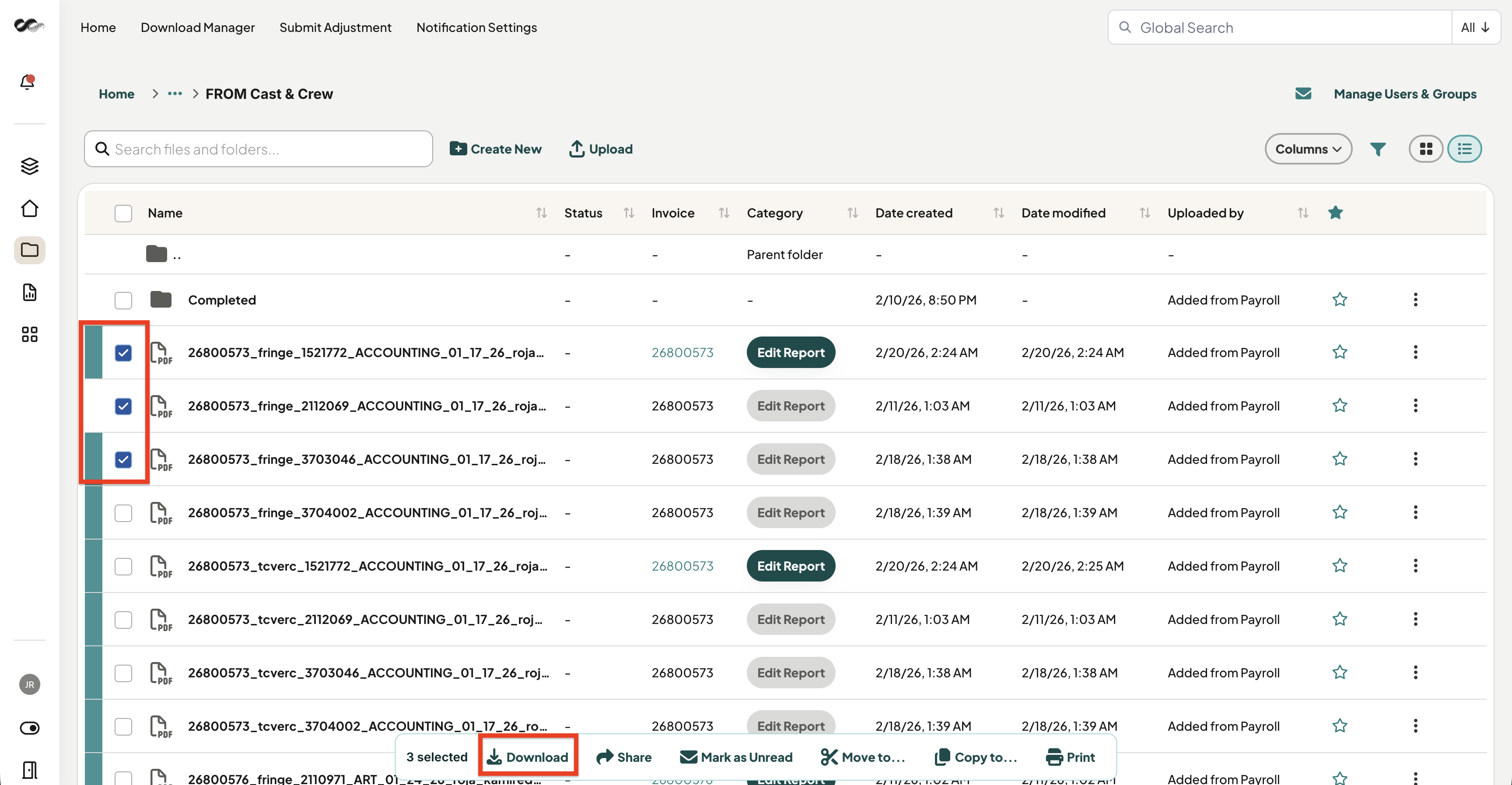Focus the Search files and folders field

pos(258,149)
